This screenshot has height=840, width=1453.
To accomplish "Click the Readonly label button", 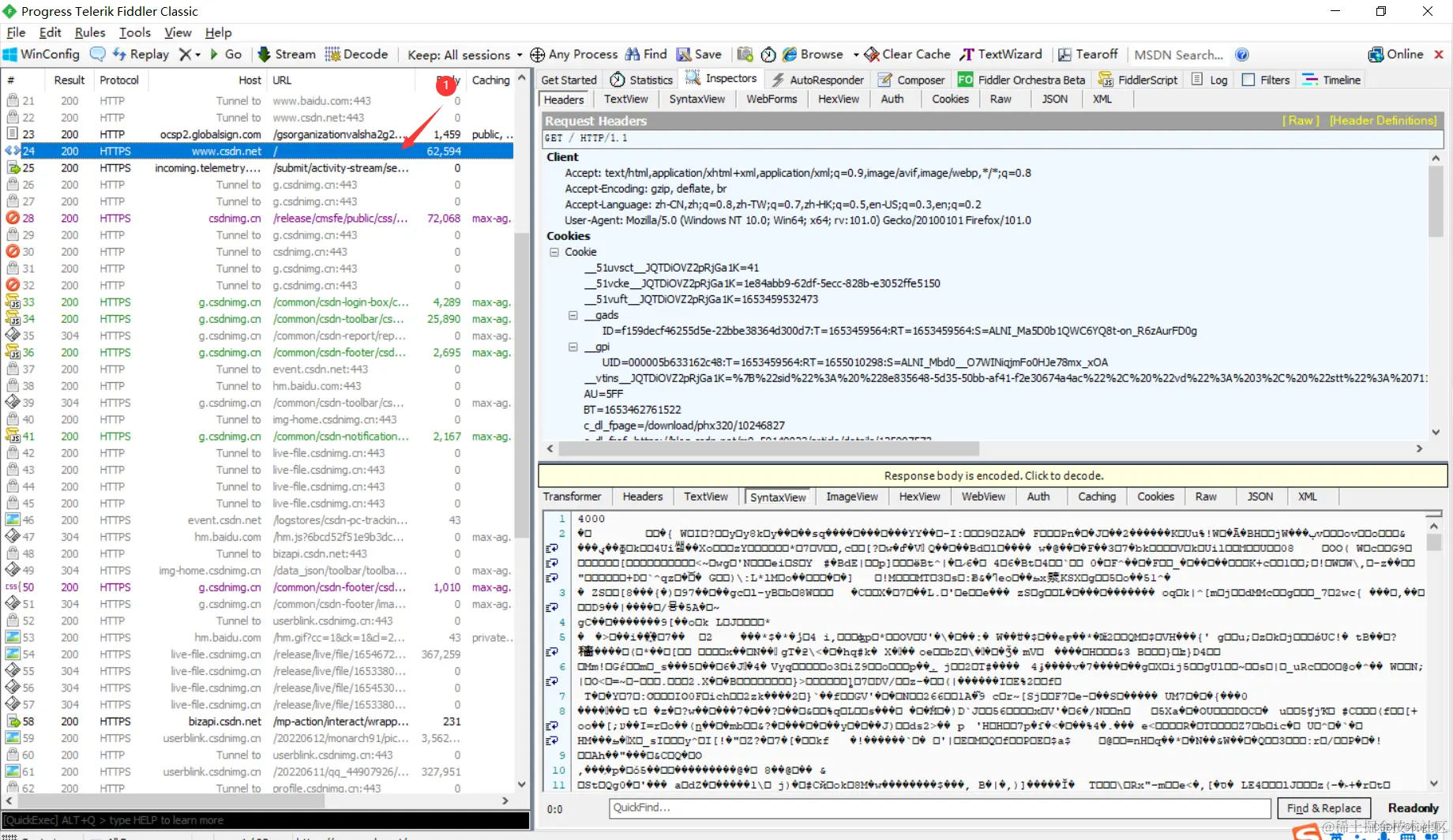I will (1413, 808).
